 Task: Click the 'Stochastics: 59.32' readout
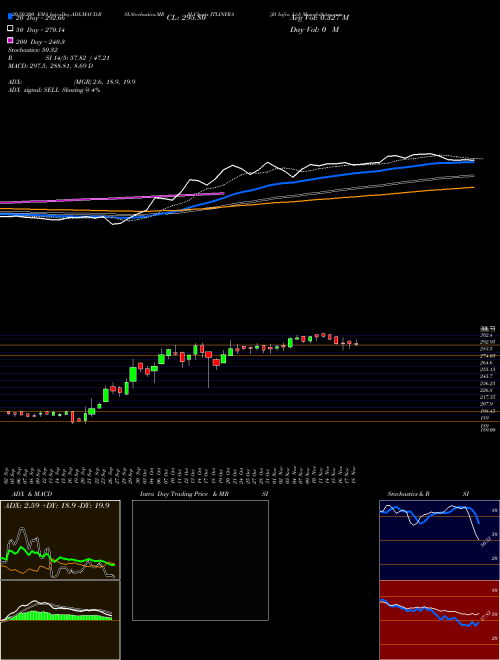pos(33,50)
